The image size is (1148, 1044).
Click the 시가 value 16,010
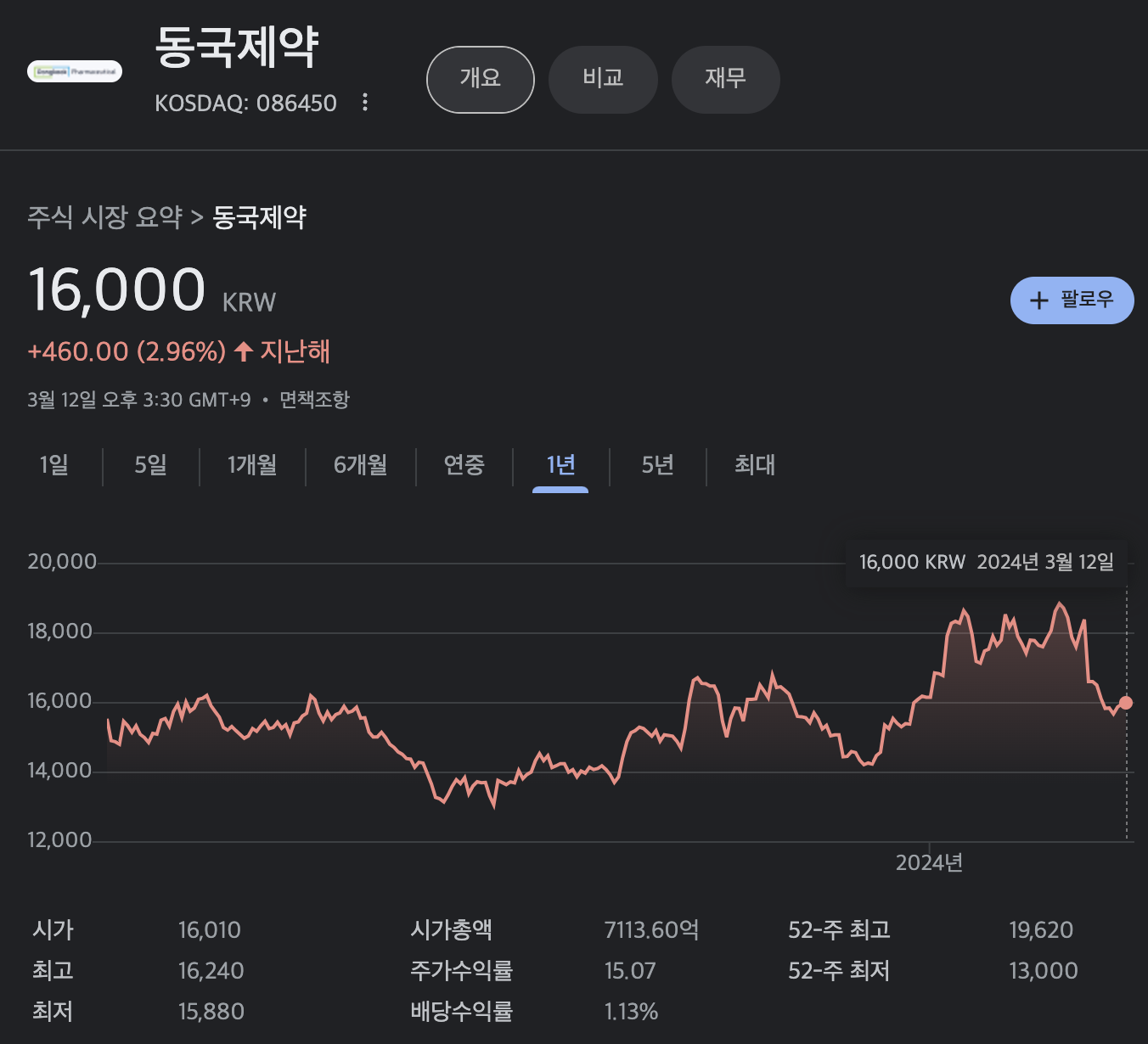coord(210,930)
